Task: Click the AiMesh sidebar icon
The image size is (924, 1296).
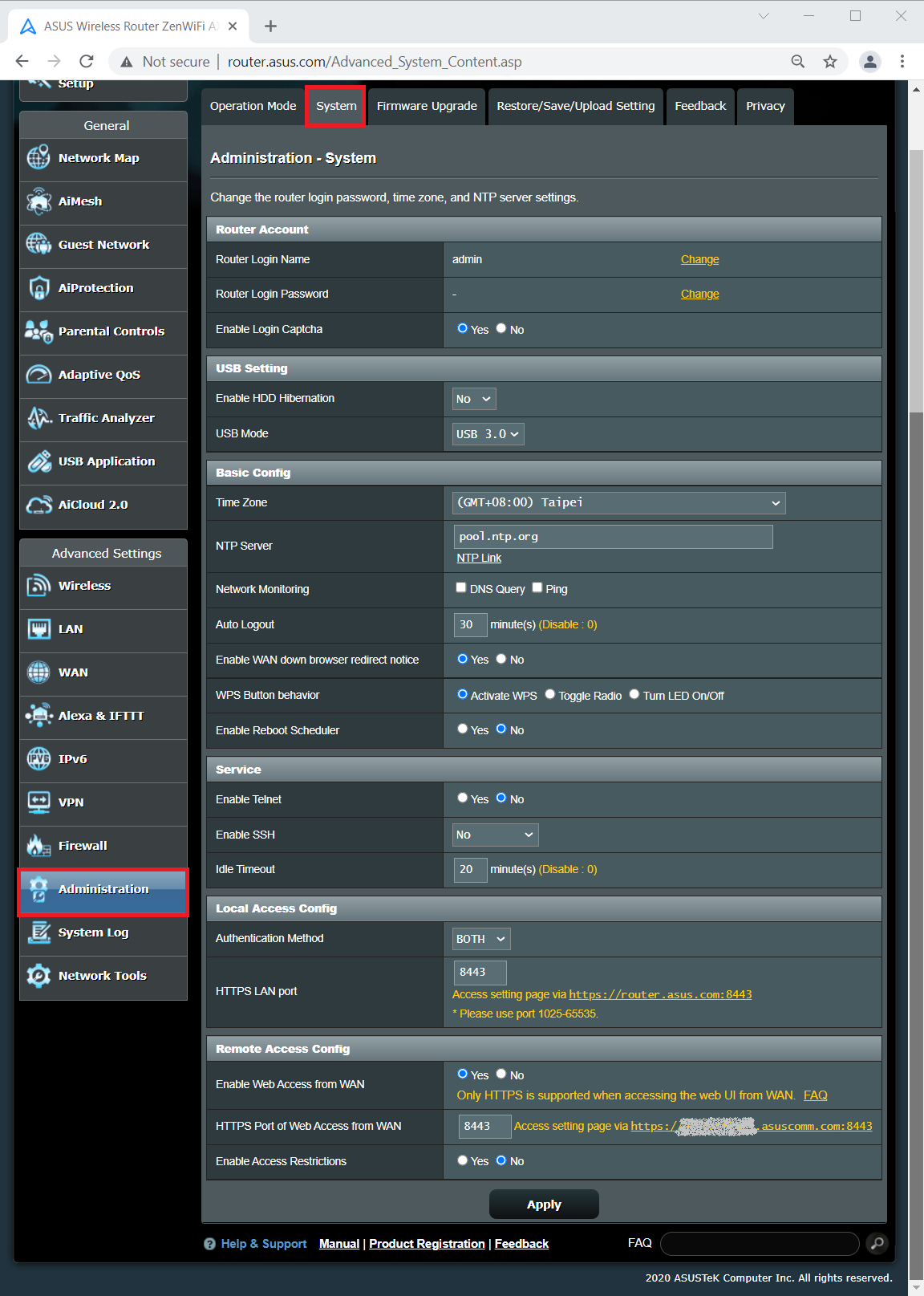Action: [x=38, y=201]
